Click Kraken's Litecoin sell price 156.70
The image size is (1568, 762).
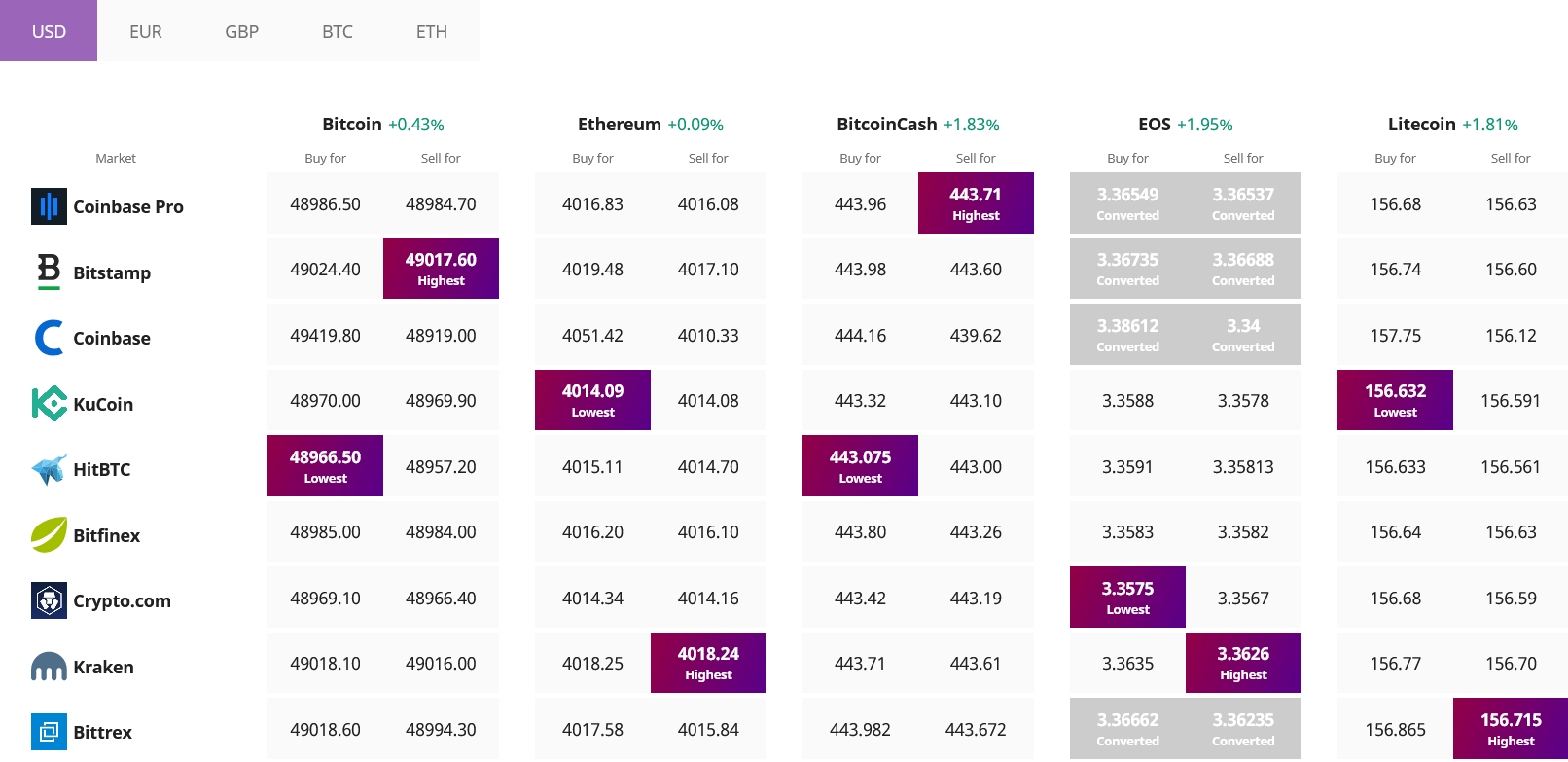pyautogui.click(x=1511, y=663)
